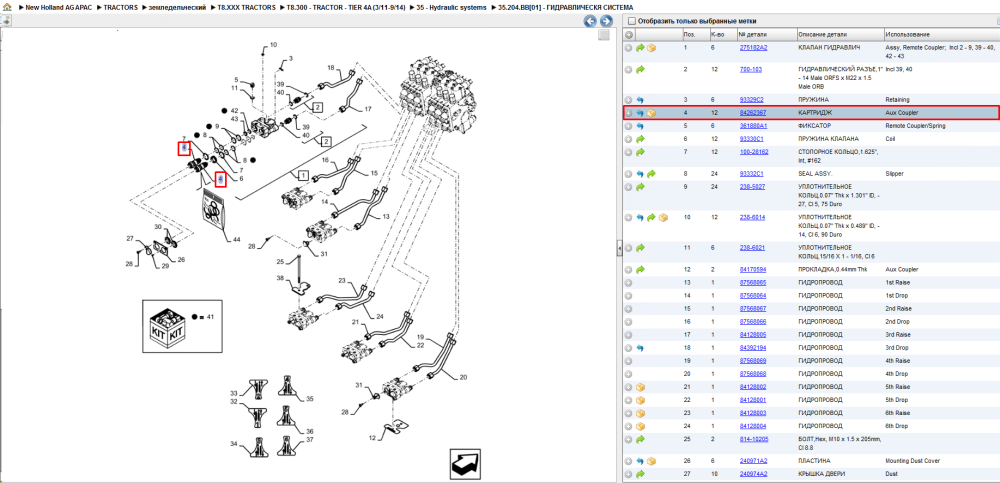
Task: Open part number 87568064 link
Action: 753,295
